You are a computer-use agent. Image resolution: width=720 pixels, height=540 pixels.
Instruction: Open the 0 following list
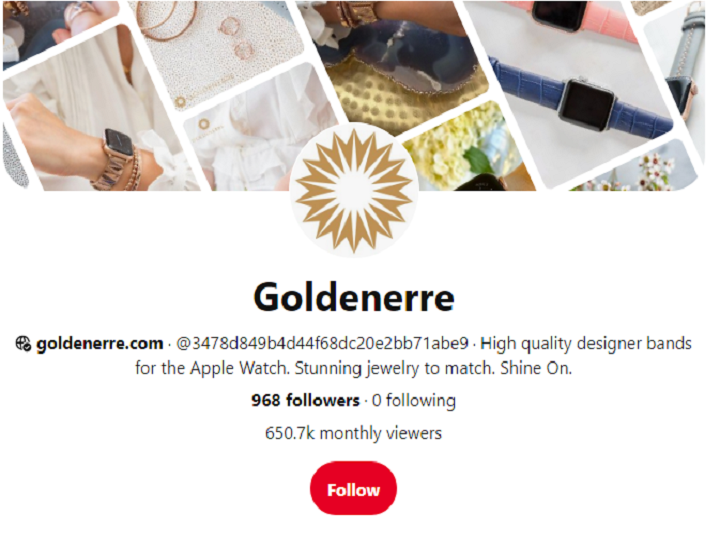414,400
